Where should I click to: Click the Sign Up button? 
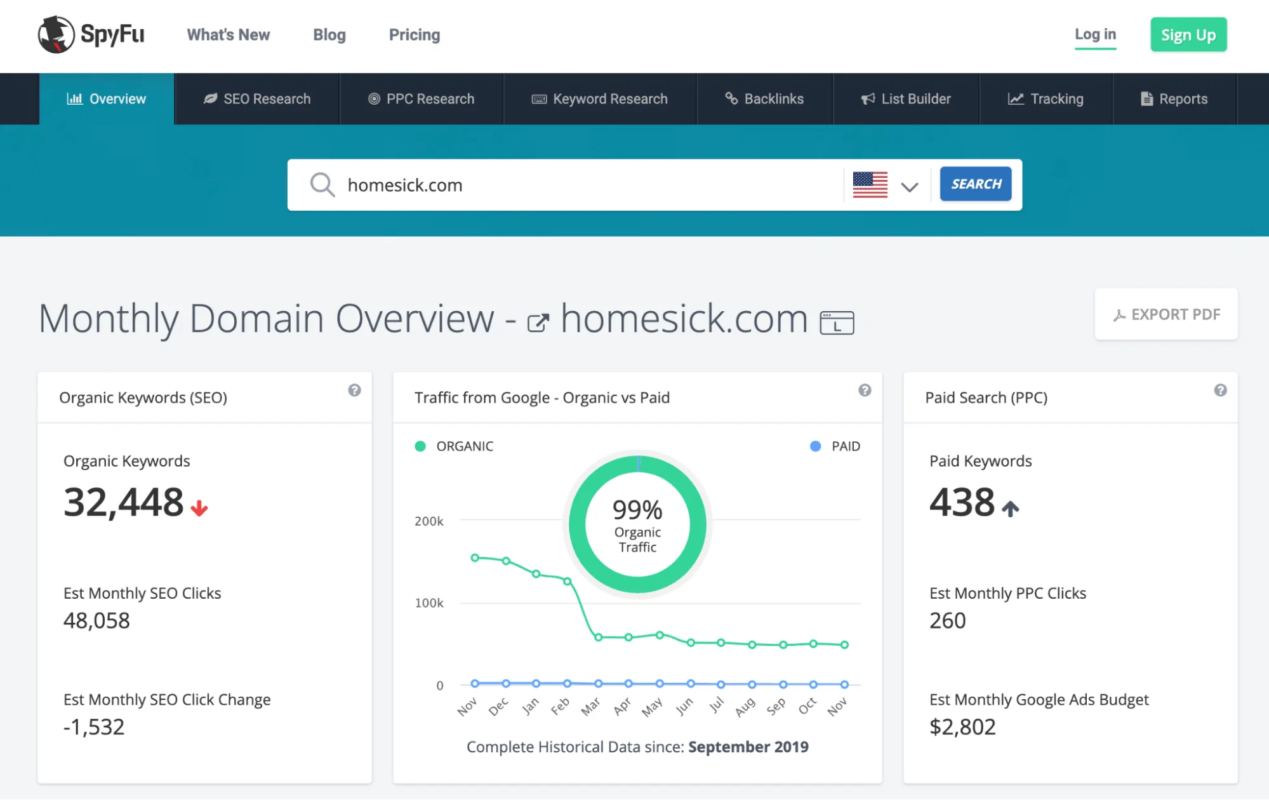(x=1188, y=35)
